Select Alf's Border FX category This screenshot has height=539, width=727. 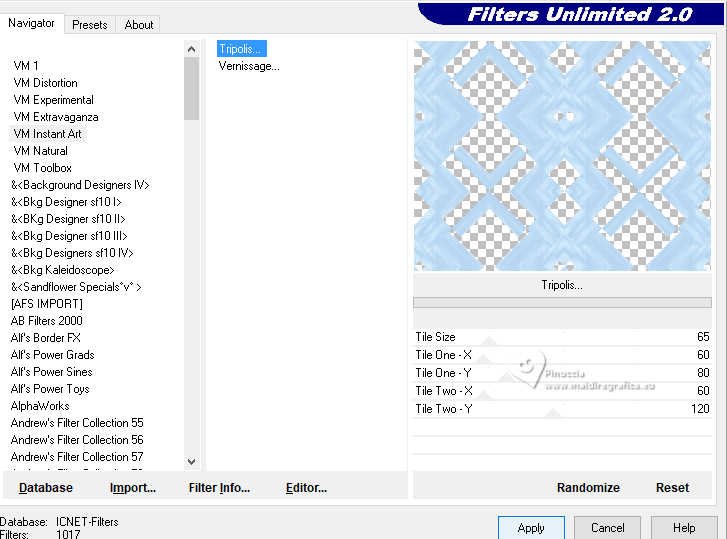(45, 338)
